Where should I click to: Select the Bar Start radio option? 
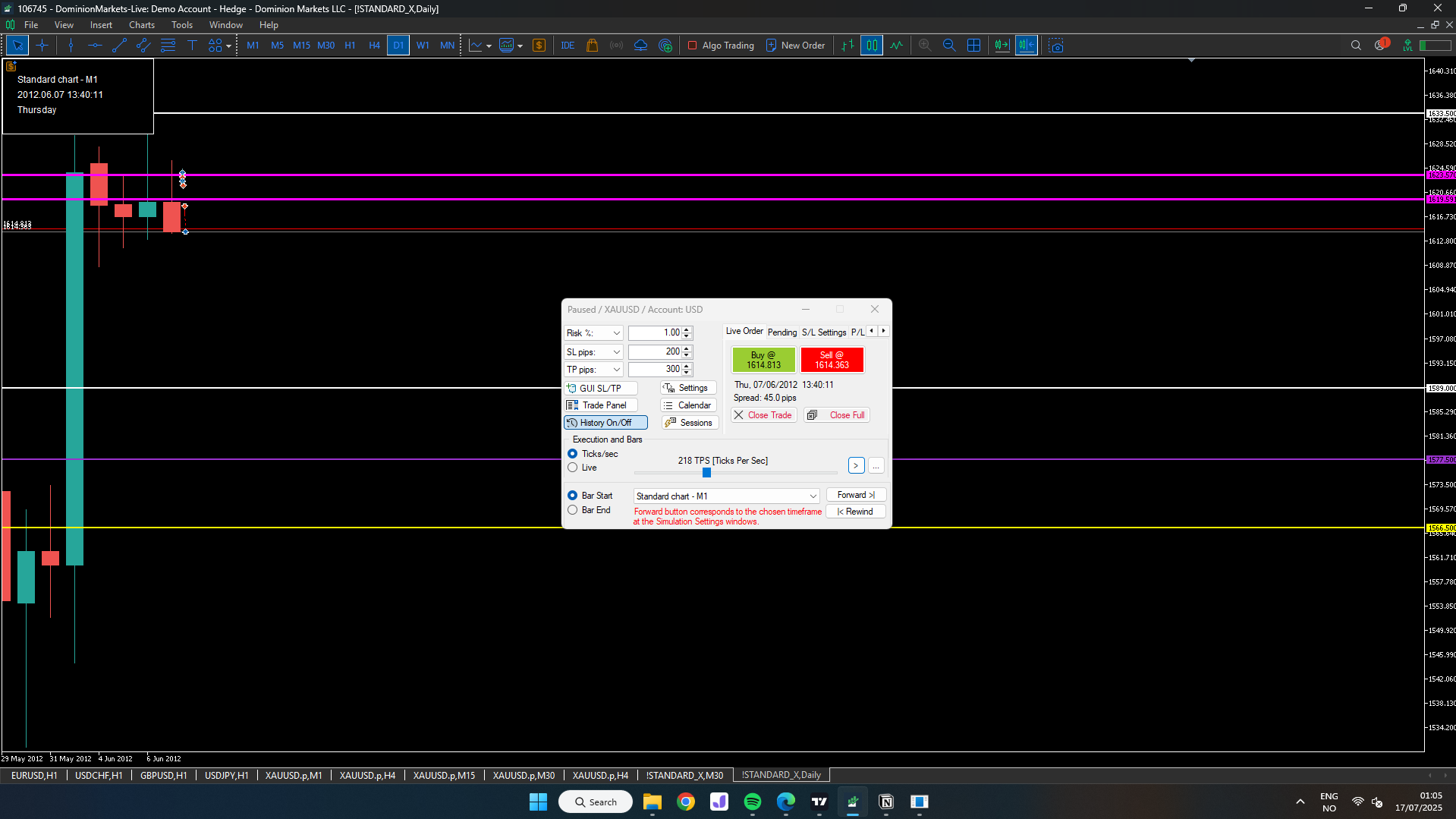tap(573, 496)
